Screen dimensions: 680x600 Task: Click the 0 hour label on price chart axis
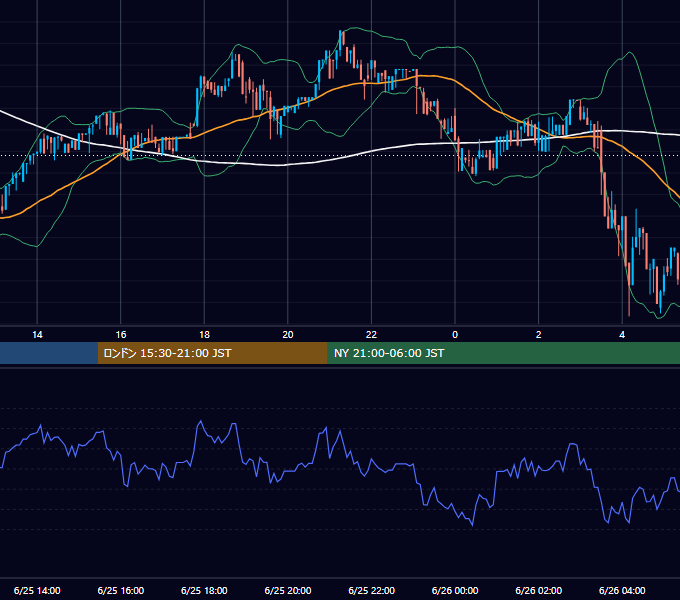(x=455, y=335)
